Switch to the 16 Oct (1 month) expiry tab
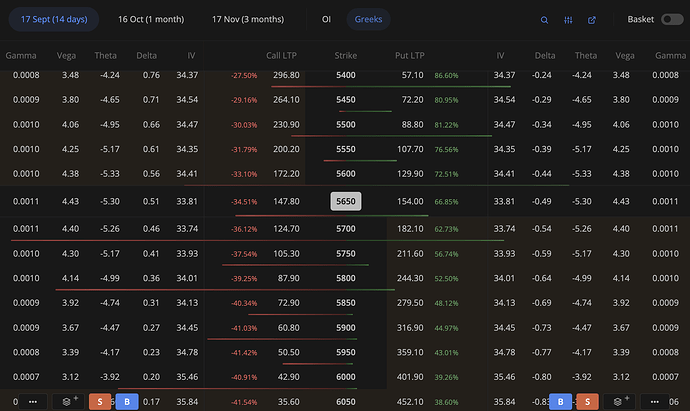 151,19
